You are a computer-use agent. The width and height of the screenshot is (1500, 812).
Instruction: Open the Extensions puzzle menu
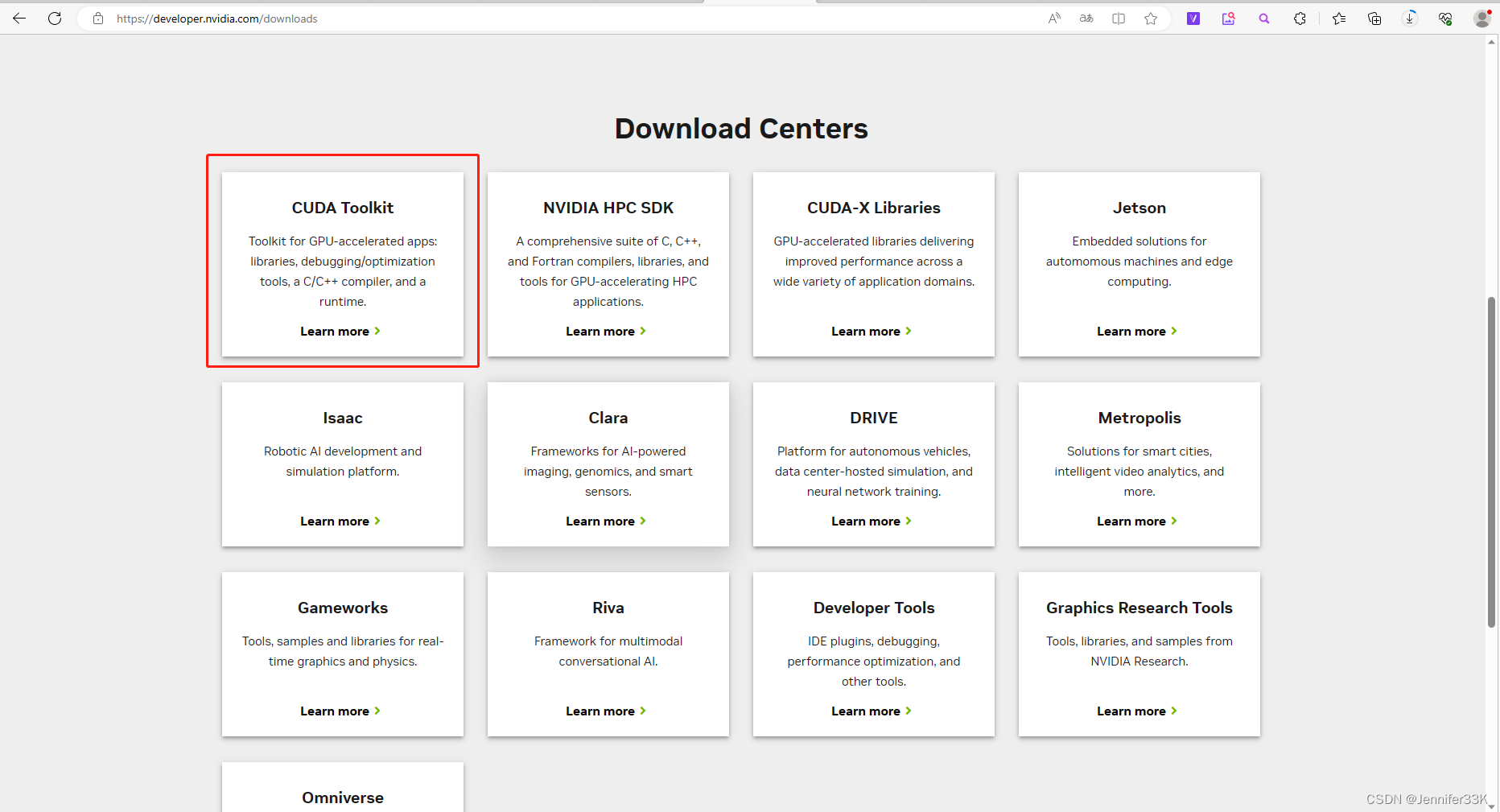pos(1300,19)
